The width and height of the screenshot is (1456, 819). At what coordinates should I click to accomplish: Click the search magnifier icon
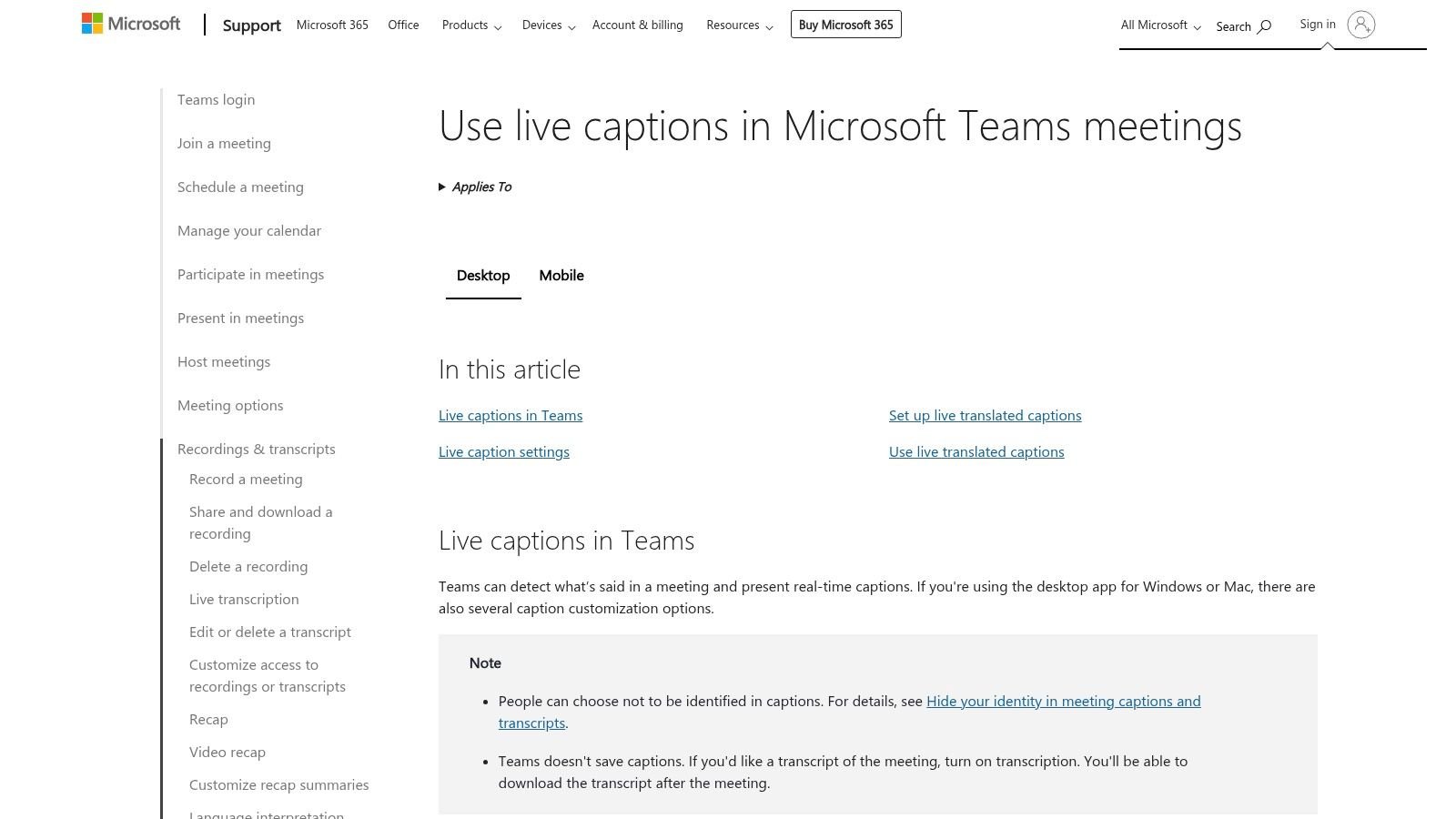pyautogui.click(x=1264, y=26)
